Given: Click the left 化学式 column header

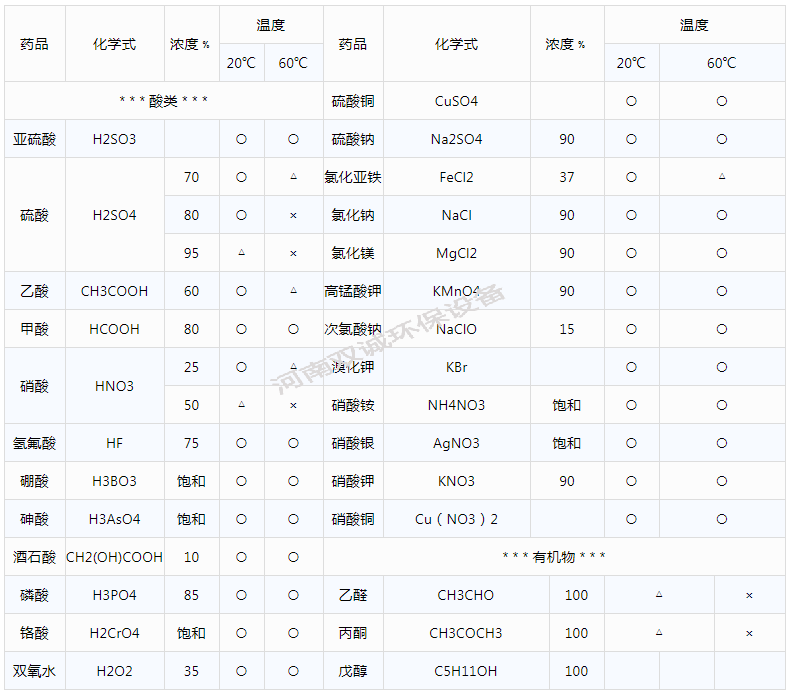Looking at the screenshot, I should click(115, 45).
